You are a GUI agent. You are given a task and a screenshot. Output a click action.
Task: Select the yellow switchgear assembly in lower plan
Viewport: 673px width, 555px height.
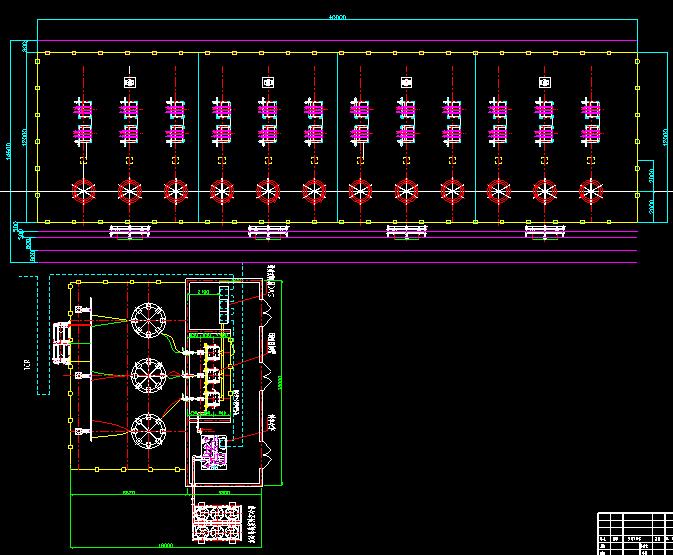pyautogui.click(x=211, y=377)
